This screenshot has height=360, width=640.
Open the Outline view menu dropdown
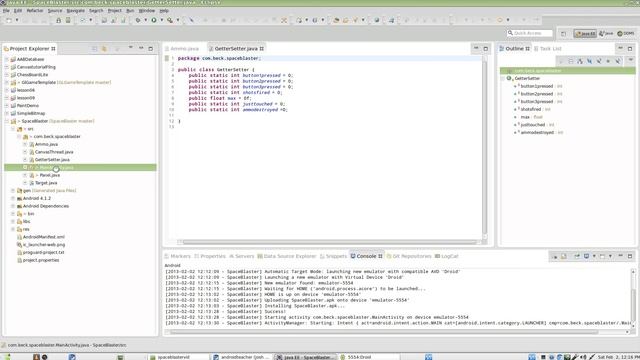click(x=630, y=60)
